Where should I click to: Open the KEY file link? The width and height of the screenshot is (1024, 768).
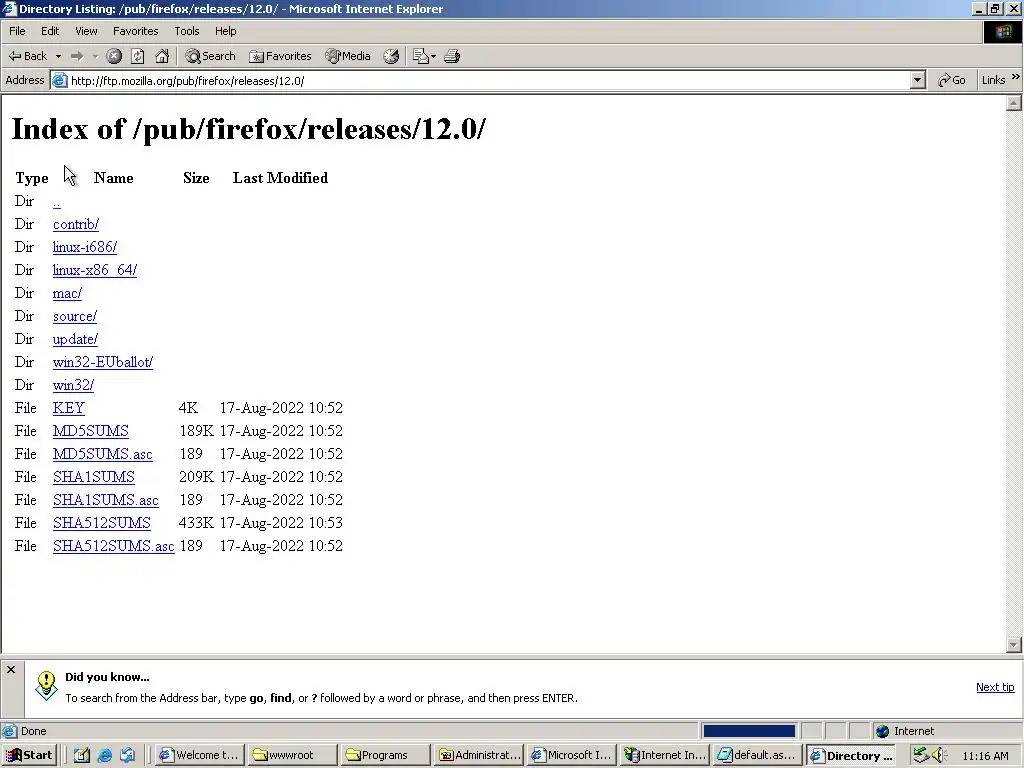click(69, 408)
